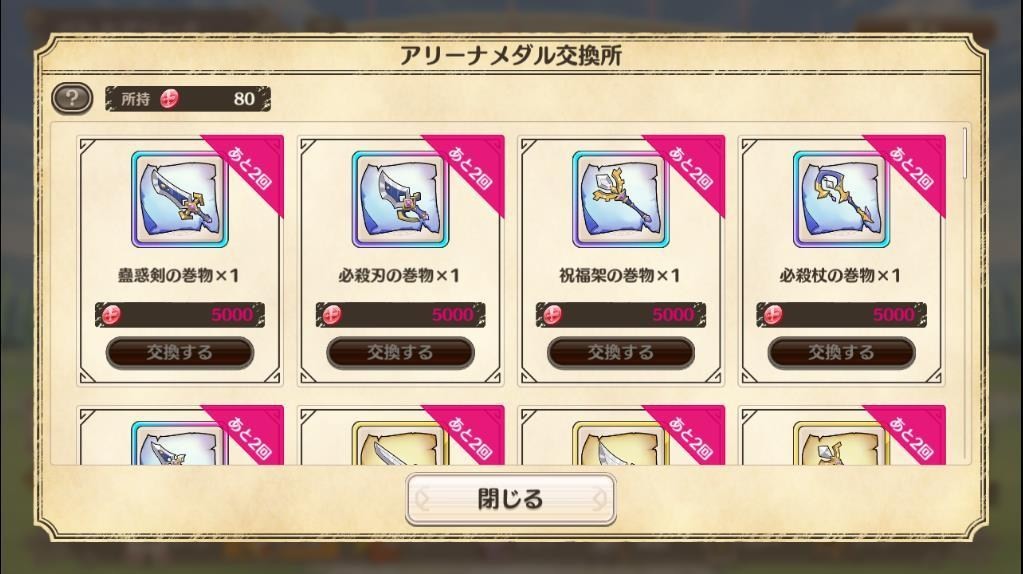Image resolution: width=1023 pixels, height=574 pixels.
Task: Select the last golden scroll icon in second row
Action: pyautogui.click(x=842, y=443)
